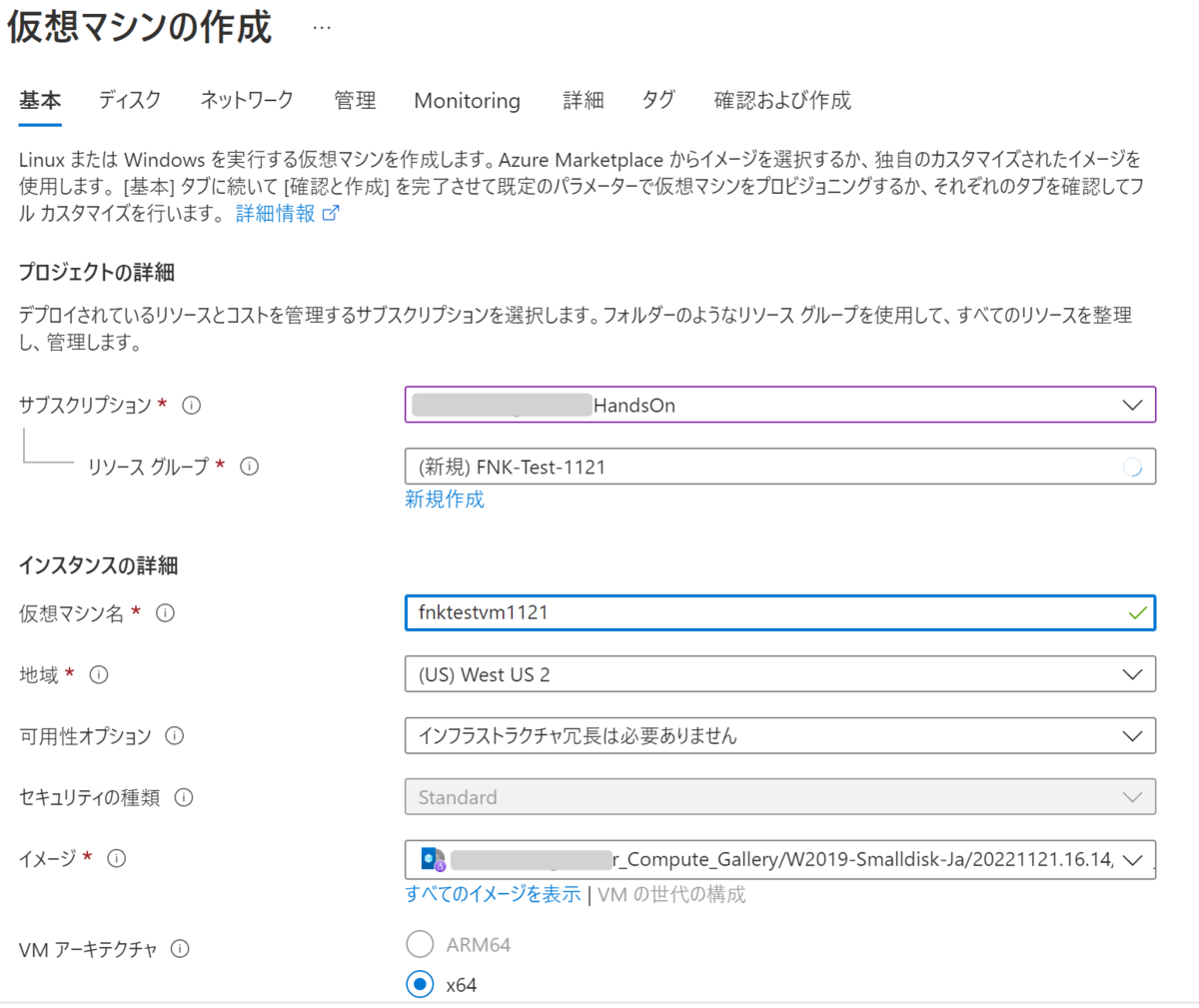Click info icon next to 仮想マシン名
The height and width of the screenshot is (1008, 1199).
coord(166,613)
